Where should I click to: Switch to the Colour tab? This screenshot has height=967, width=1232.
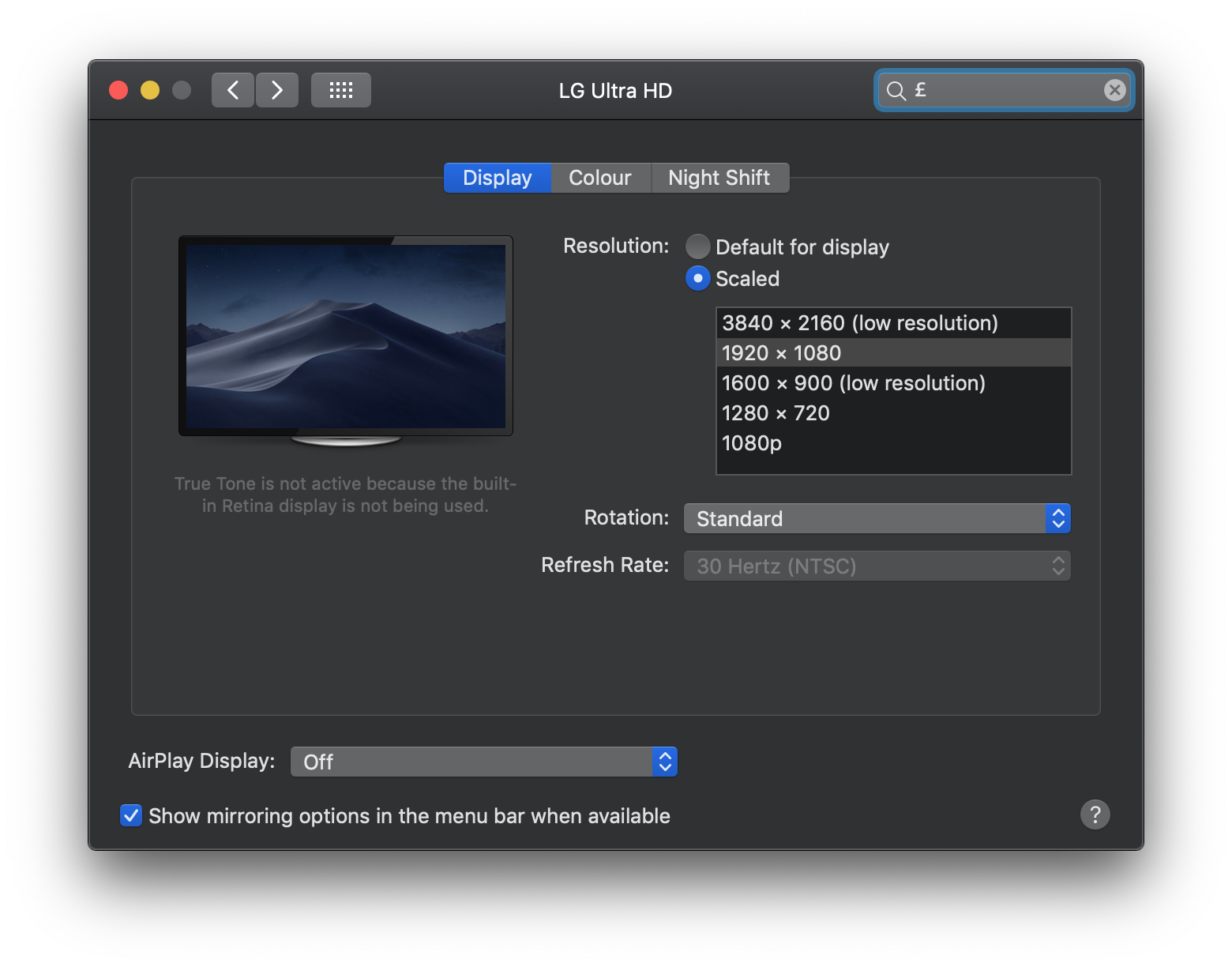click(x=600, y=178)
